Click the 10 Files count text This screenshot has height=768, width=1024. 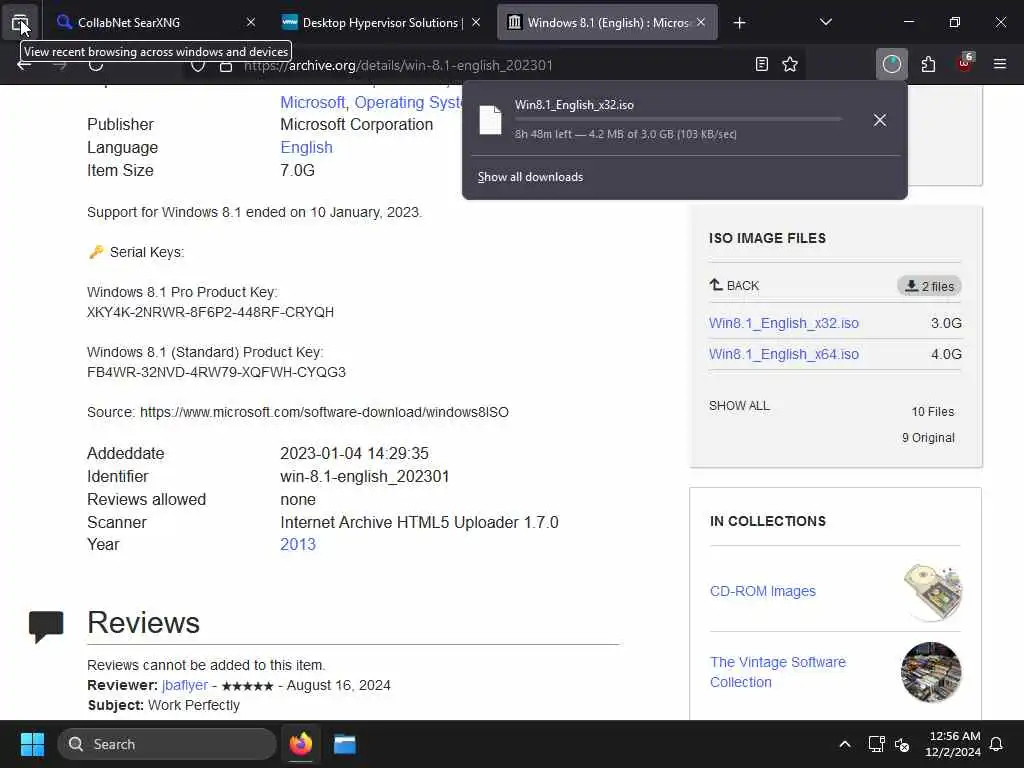pos(933,411)
